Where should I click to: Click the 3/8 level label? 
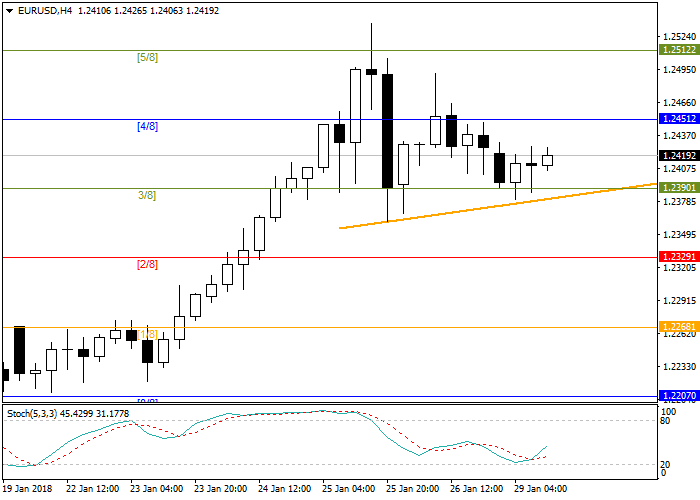(147, 195)
